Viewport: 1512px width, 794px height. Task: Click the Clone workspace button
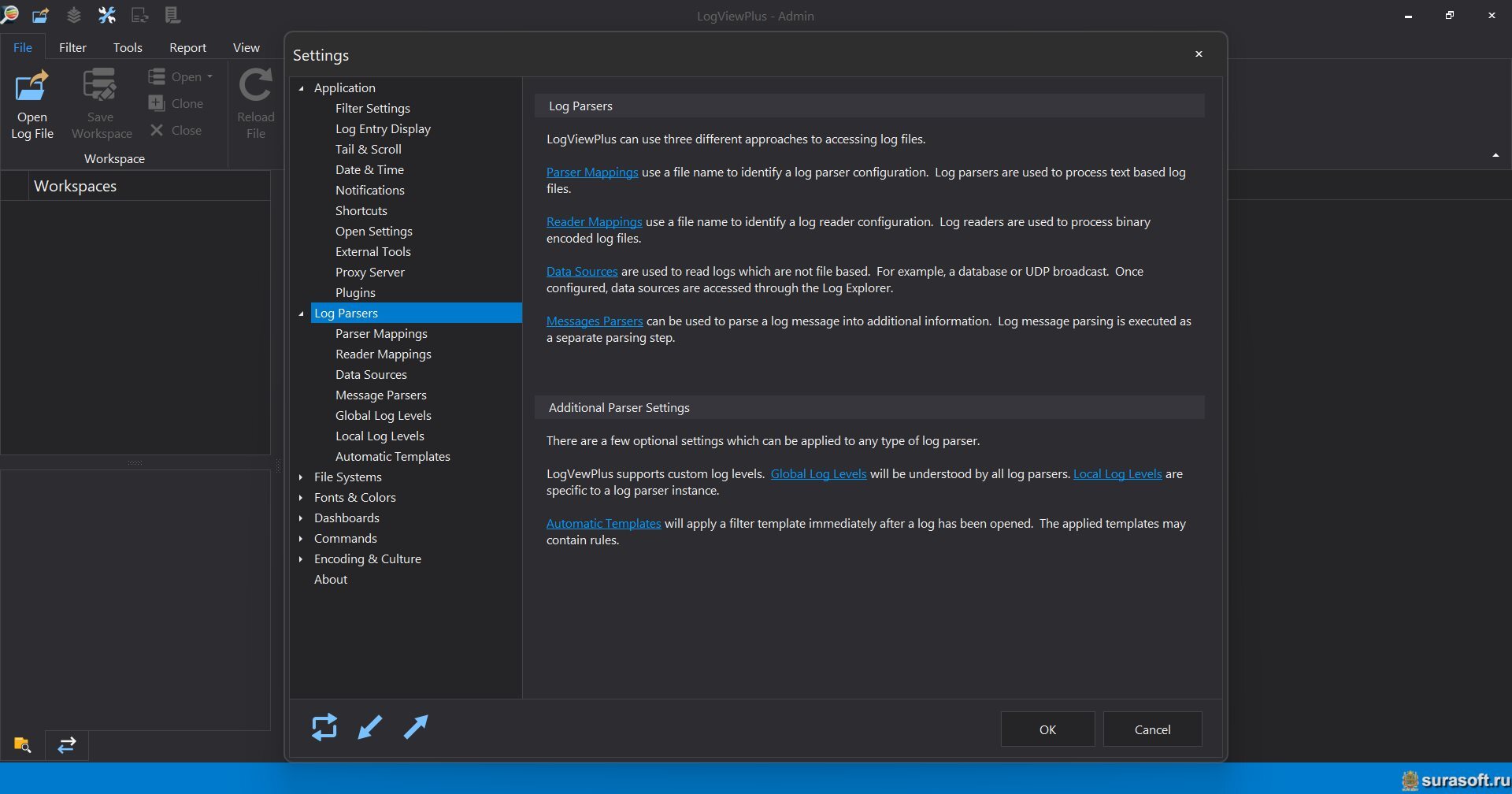click(176, 103)
